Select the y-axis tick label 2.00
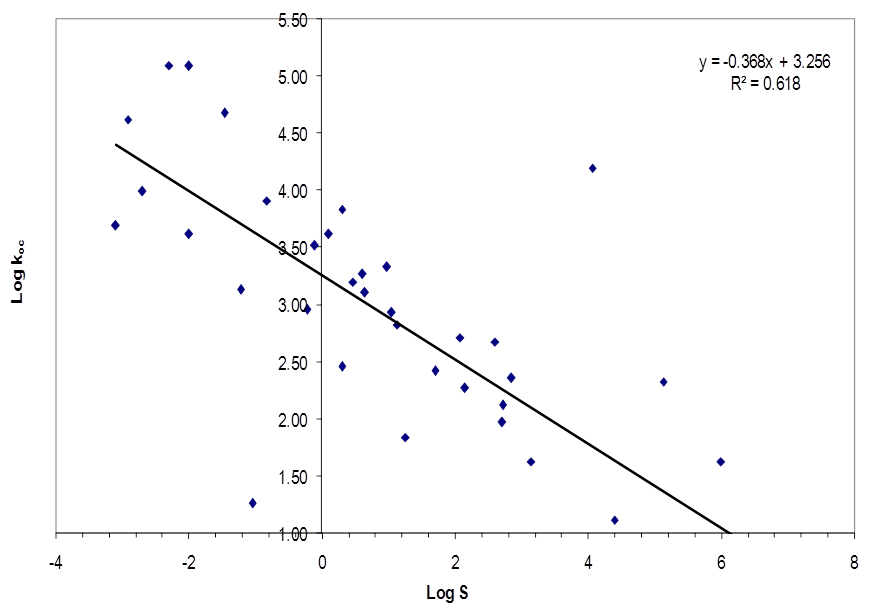The height and width of the screenshot is (608, 880). (302, 420)
